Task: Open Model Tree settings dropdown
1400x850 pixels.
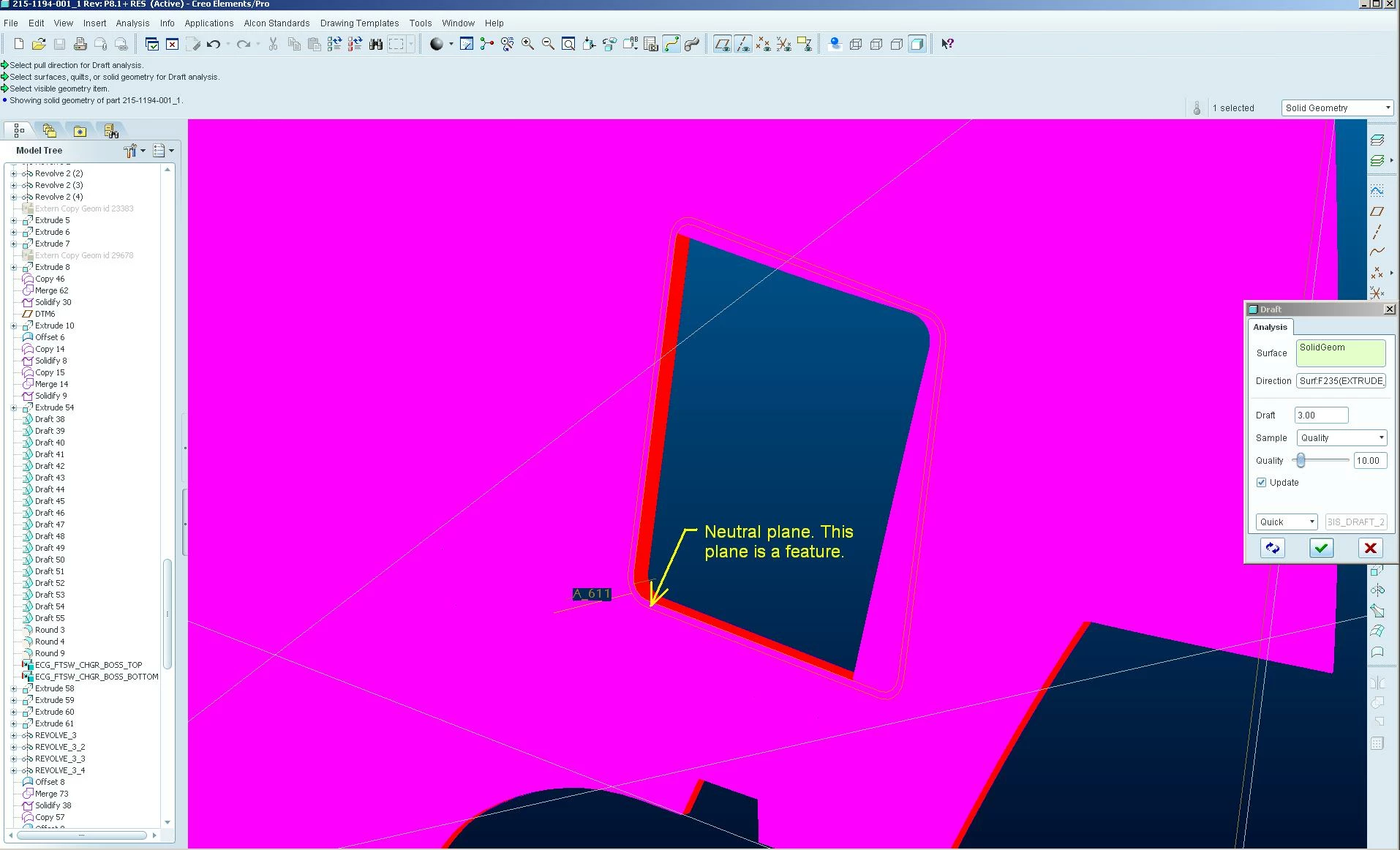Action: [x=135, y=151]
